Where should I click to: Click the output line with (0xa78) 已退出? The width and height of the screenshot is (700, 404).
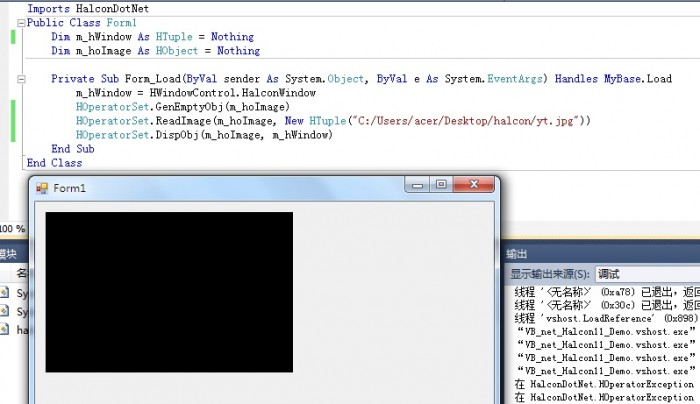(607, 292)
